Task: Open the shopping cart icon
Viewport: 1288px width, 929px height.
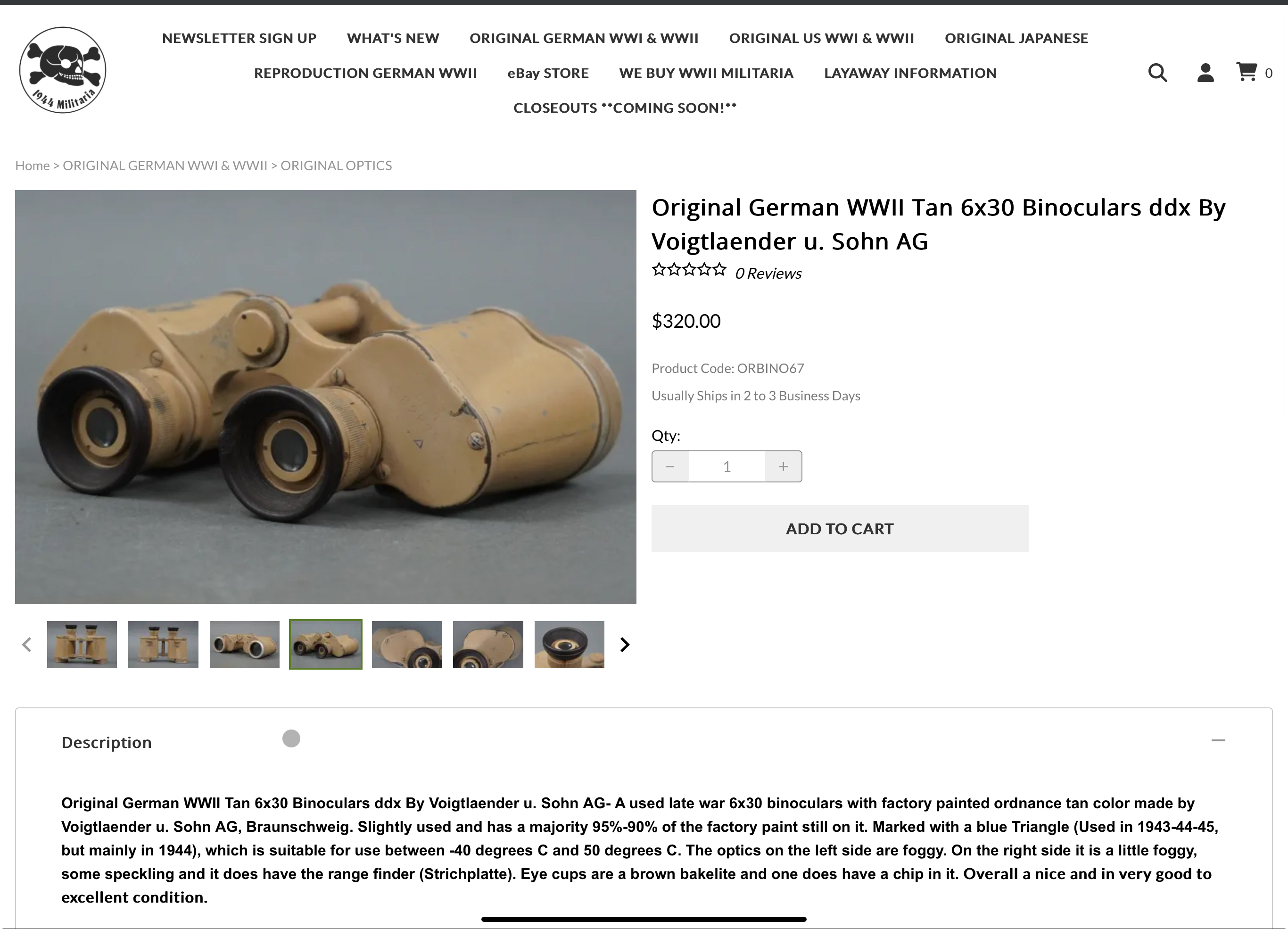Action: pyautogui.click(x=1247, y=72)
